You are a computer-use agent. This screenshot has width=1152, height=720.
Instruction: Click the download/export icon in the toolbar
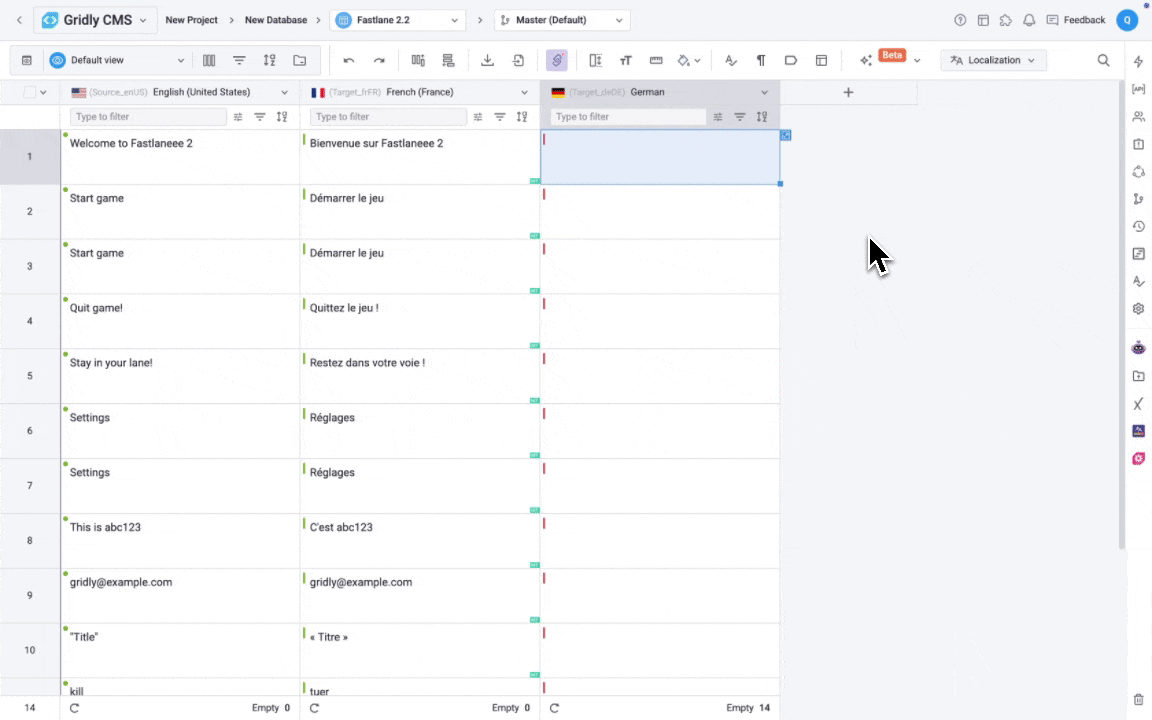pos(487,60)
